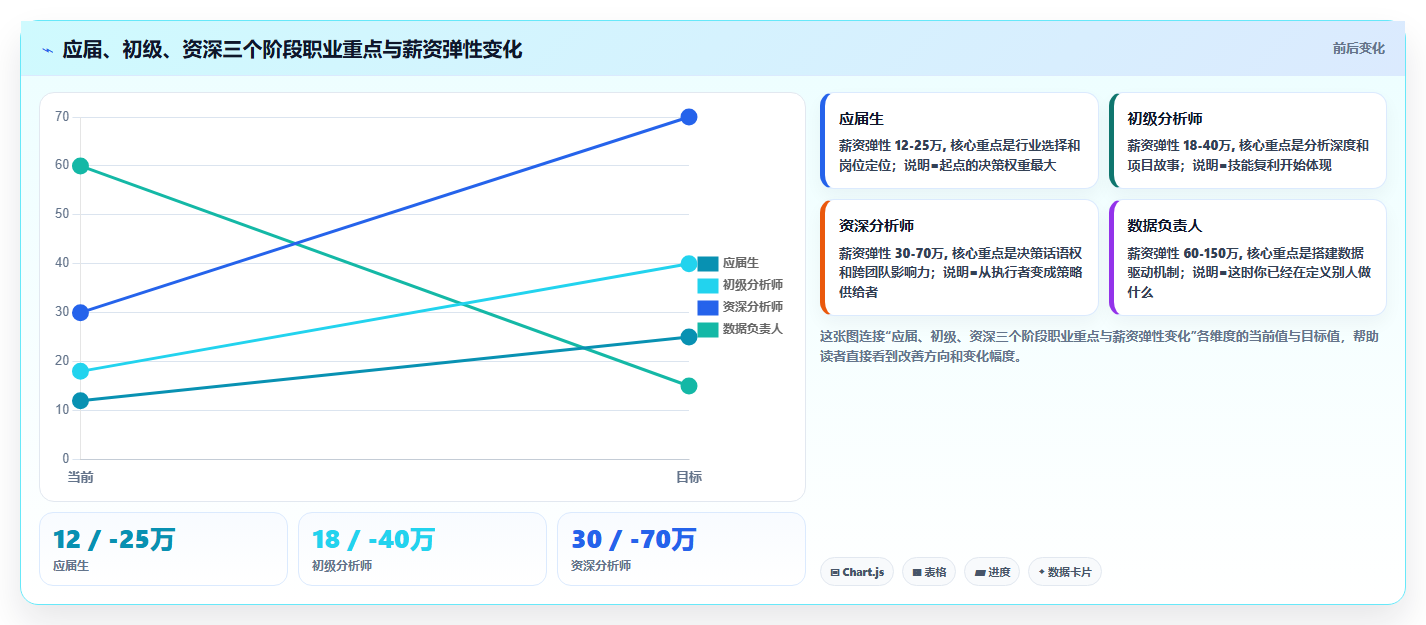Click the y-axis label 70
Image resolution: width=1426 pixels, height=625 pixels.
[62, 117]
